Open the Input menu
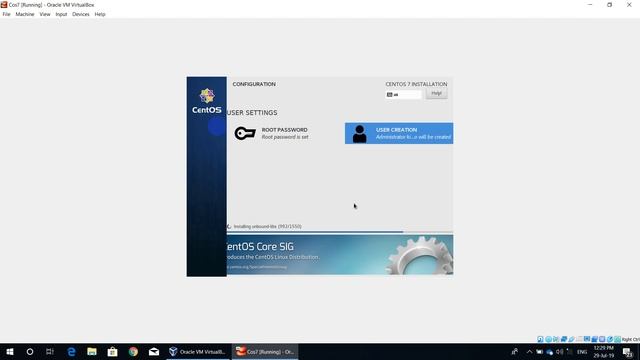640x360 pixels. point(61,14)
